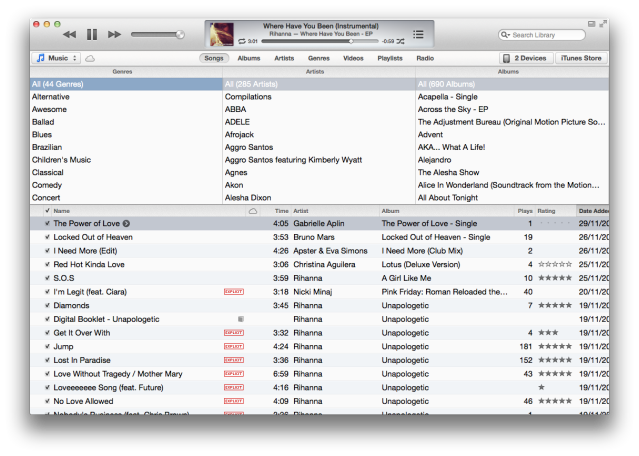The height and width of the screenshot is (456, 639).
Task: Click the Explicit badge on Get It Over With
Action: pos(234,333)
